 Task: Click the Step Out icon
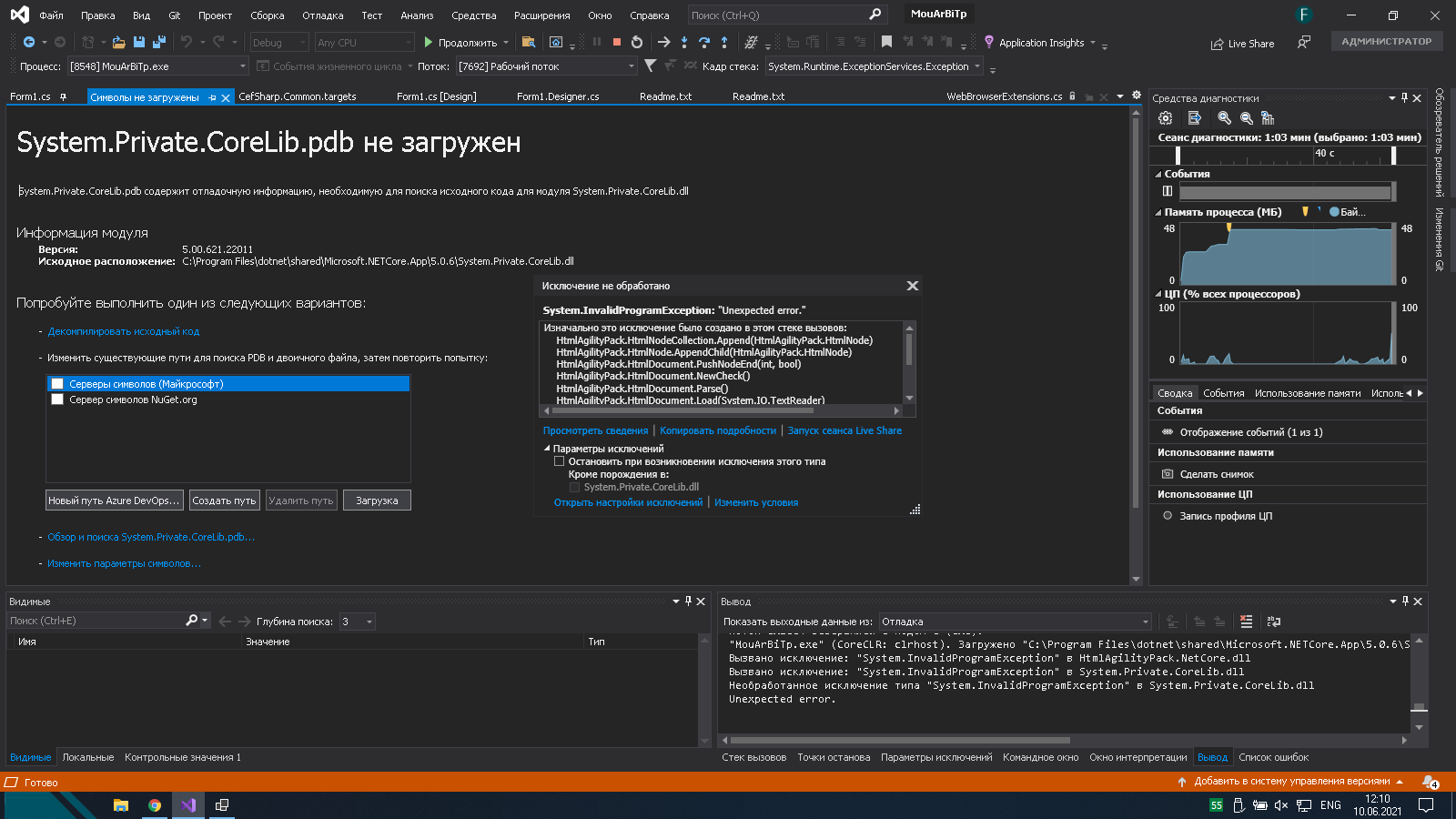724,42
